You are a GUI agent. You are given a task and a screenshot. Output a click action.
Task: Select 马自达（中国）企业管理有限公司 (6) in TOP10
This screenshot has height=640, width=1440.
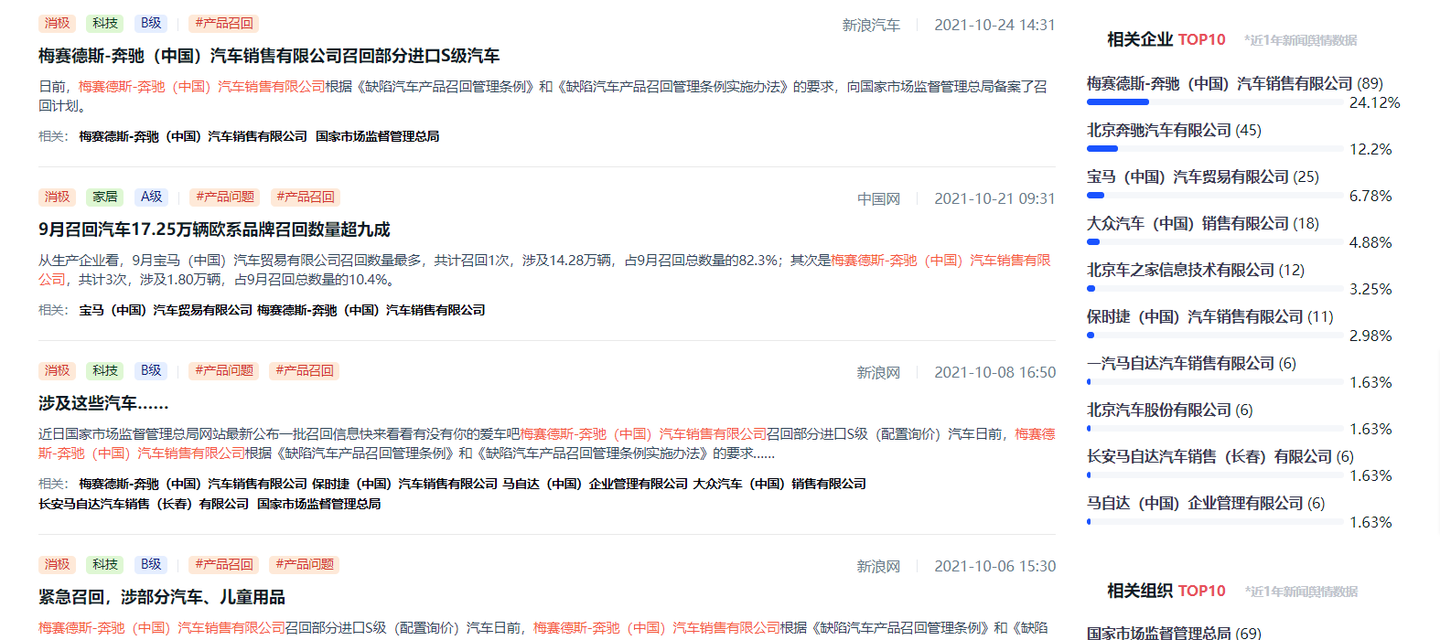pyautogui.click(x=1206, y=503)
